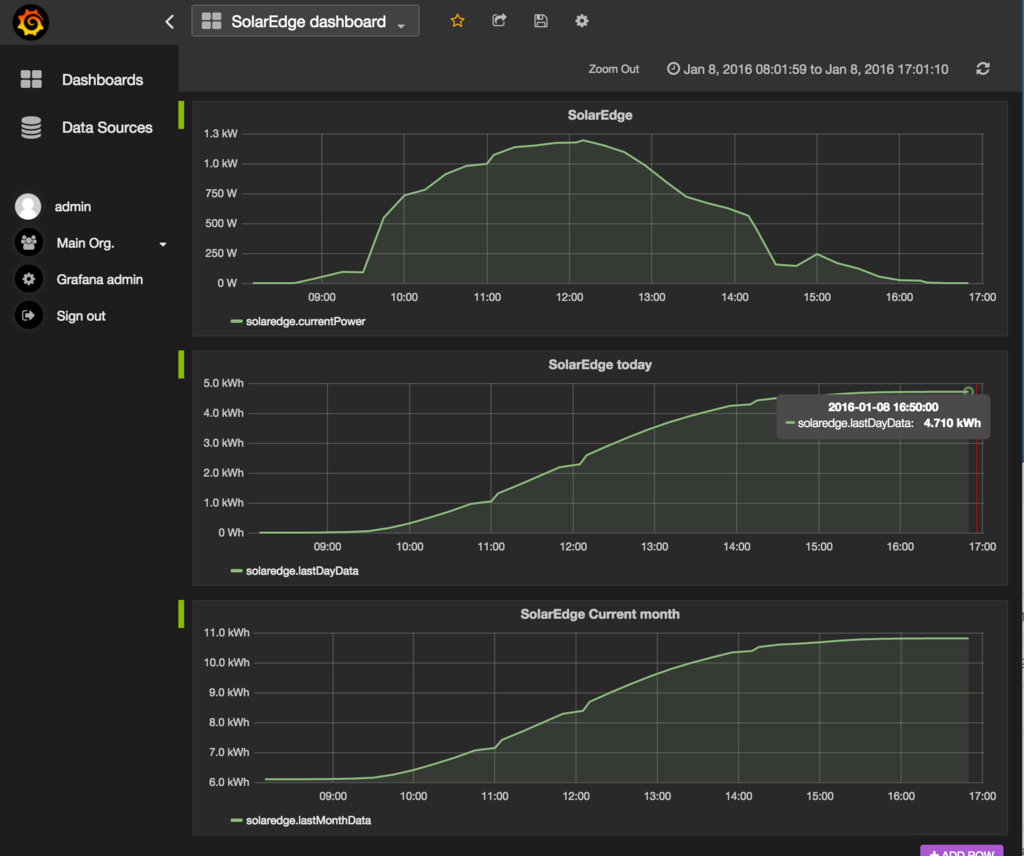Click the Grafana admin gear icon
Image resolution: width=1024 pixels, height=856 pixels.
tap(28, 279)
